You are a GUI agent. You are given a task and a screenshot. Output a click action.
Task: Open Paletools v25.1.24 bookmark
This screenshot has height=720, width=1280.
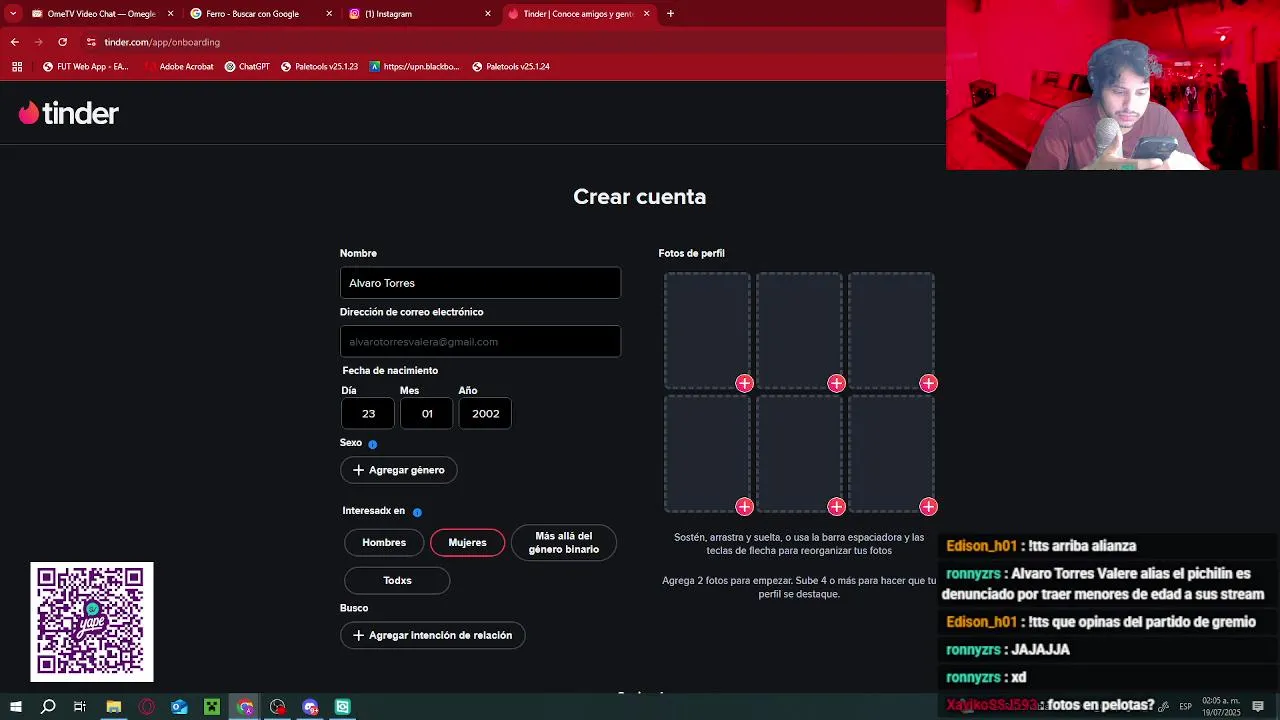510,67
